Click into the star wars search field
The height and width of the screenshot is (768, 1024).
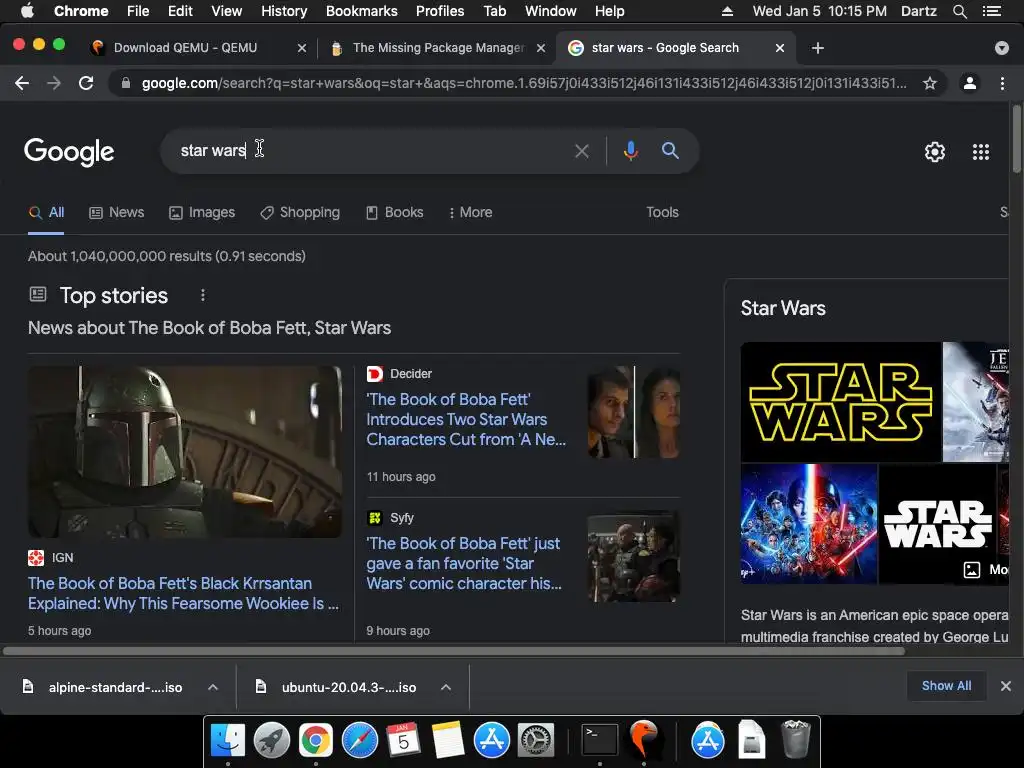(x=372, y=151)
